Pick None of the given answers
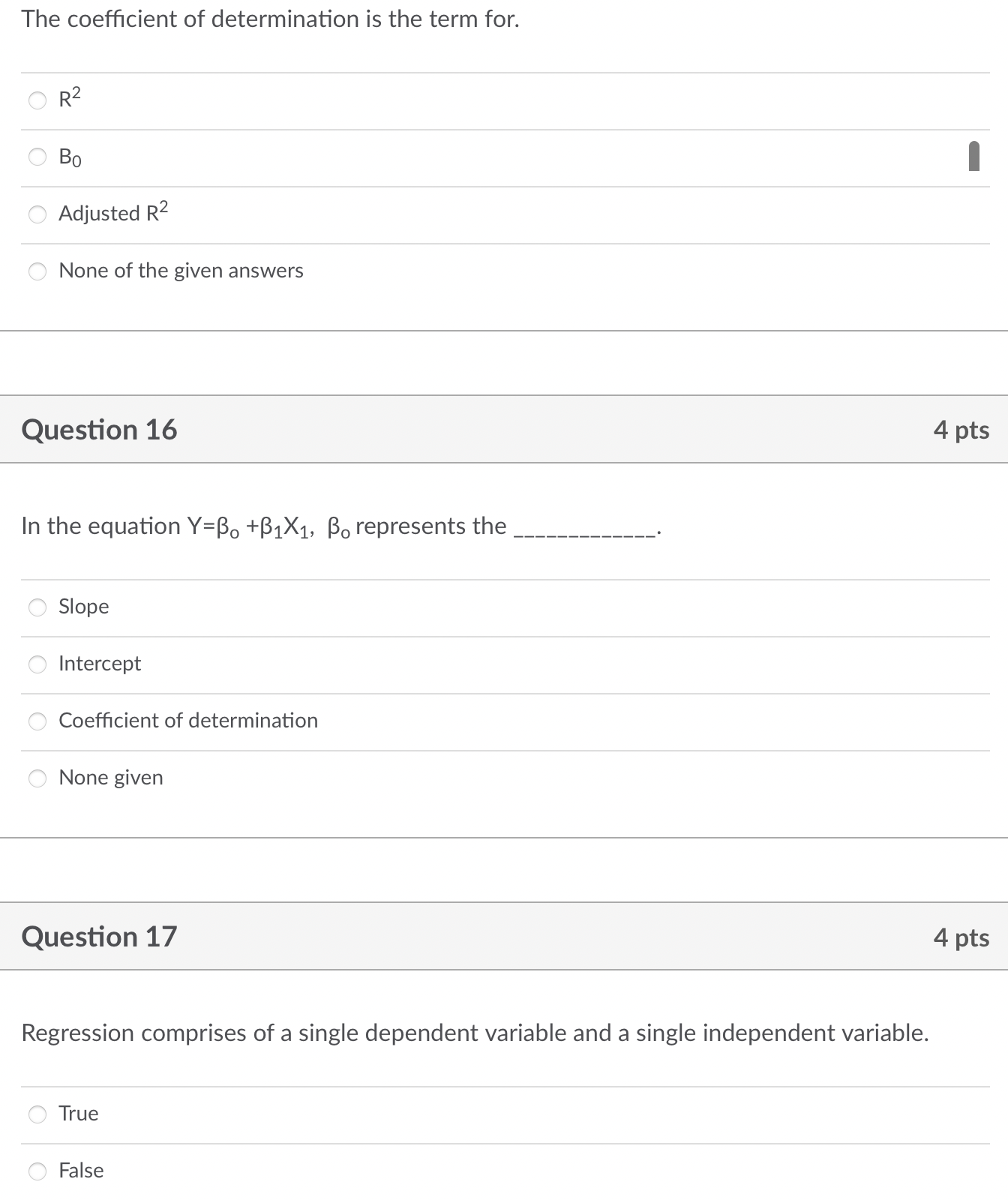This screenshot has width=1008, height=1200. click(x=37, y=271)
